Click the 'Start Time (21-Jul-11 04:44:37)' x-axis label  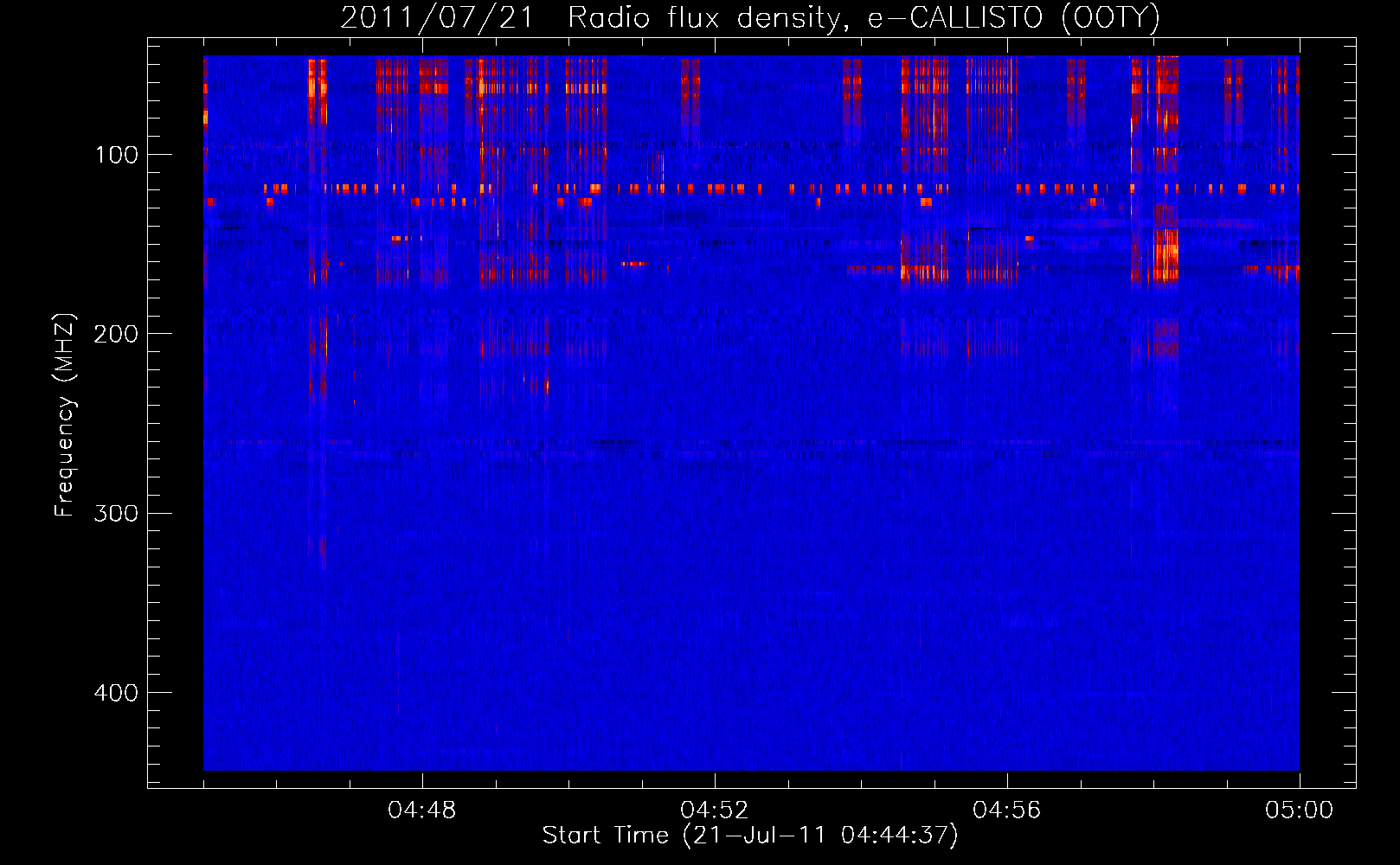click(x=750, y=836)
